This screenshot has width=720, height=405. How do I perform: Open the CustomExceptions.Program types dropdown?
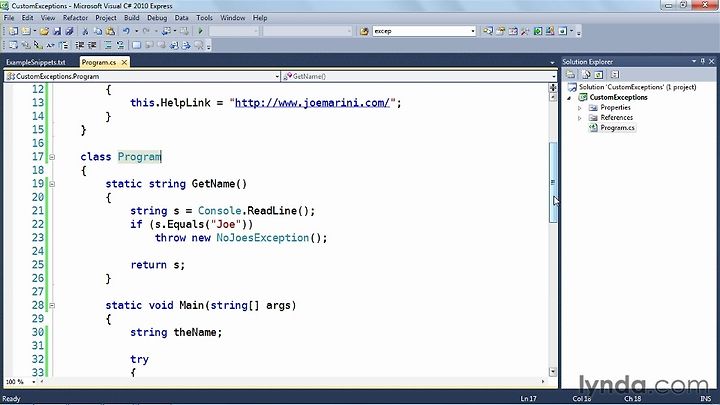[277, 77]
